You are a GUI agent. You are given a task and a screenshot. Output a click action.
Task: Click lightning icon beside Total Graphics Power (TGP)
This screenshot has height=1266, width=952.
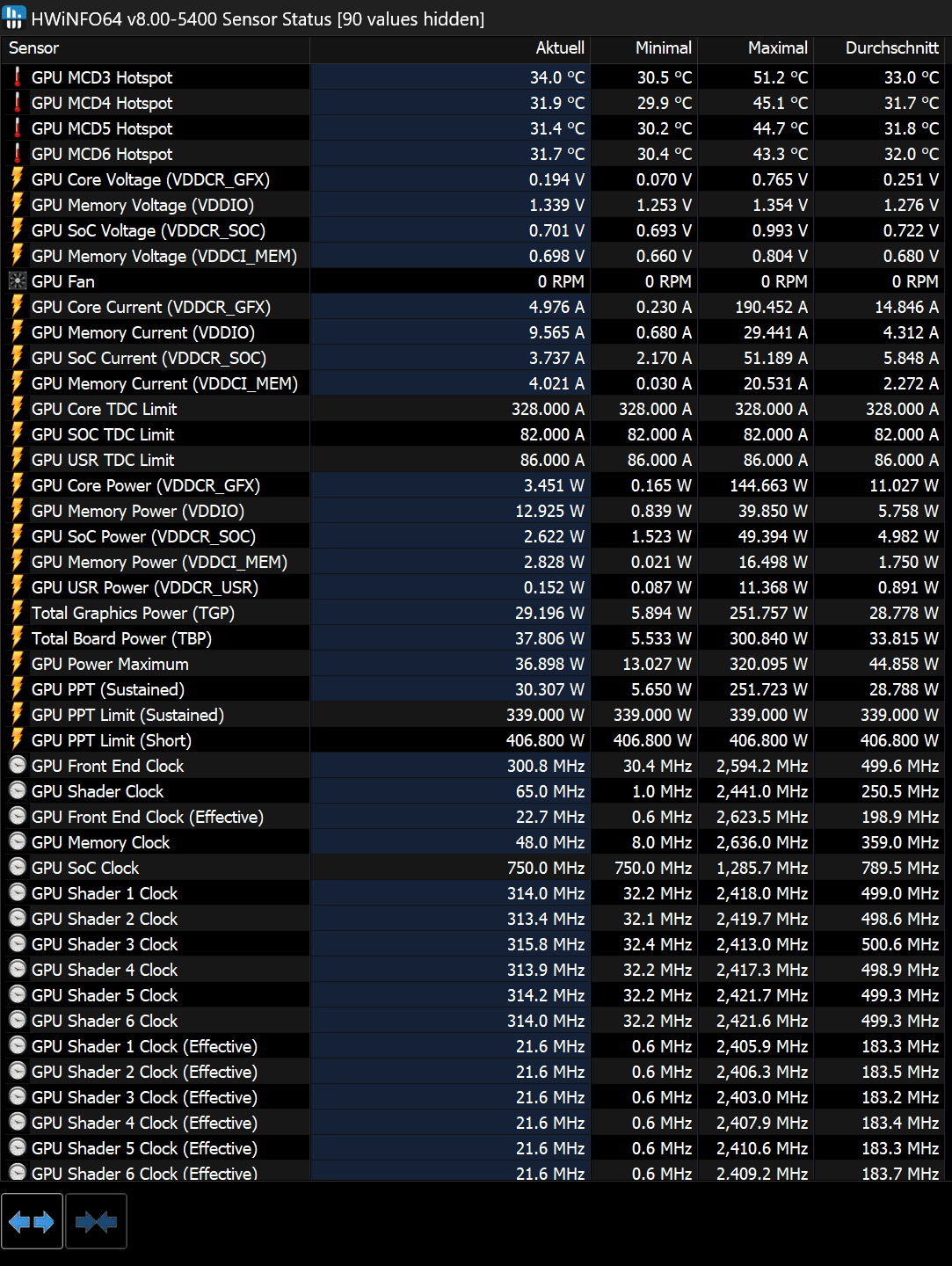point(17,613)
